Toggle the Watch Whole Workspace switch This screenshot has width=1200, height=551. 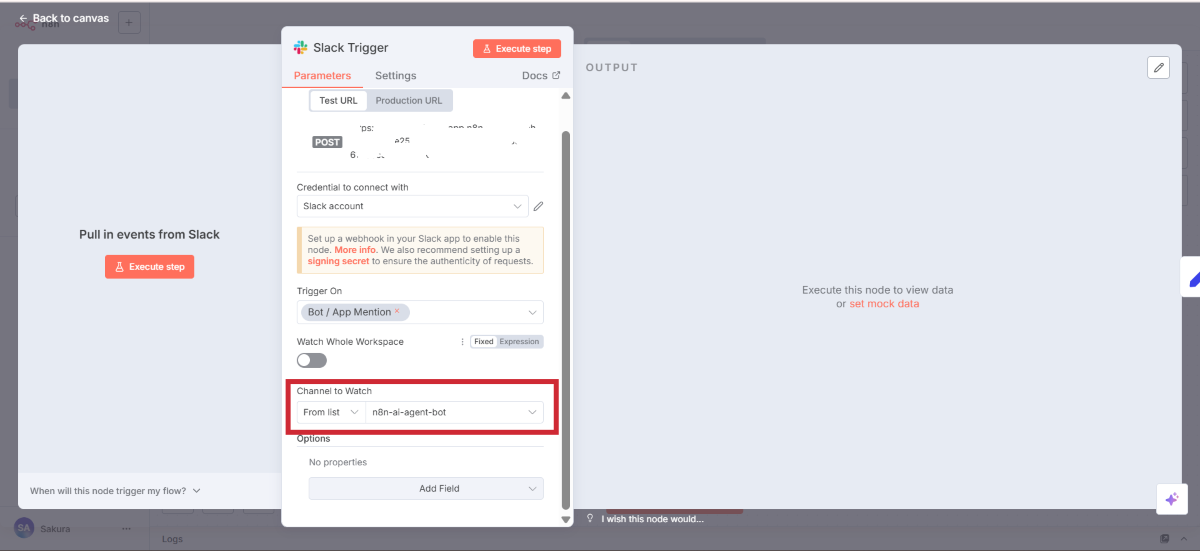[311, 360]
